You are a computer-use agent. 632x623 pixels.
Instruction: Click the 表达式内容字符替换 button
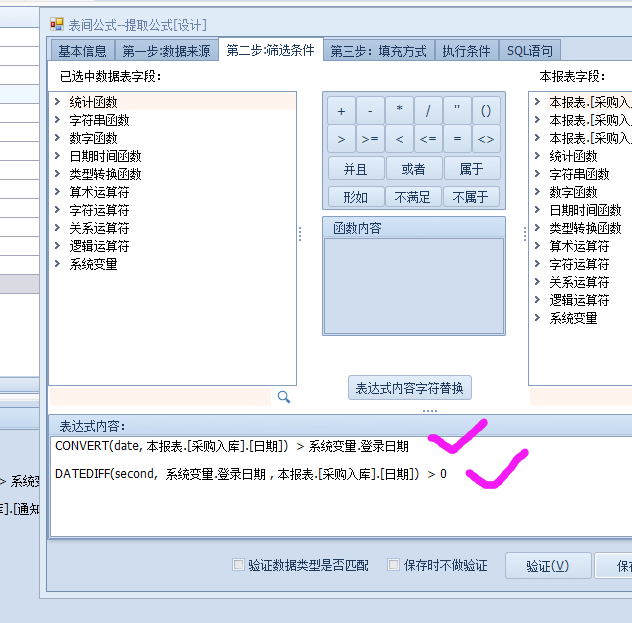409,388
